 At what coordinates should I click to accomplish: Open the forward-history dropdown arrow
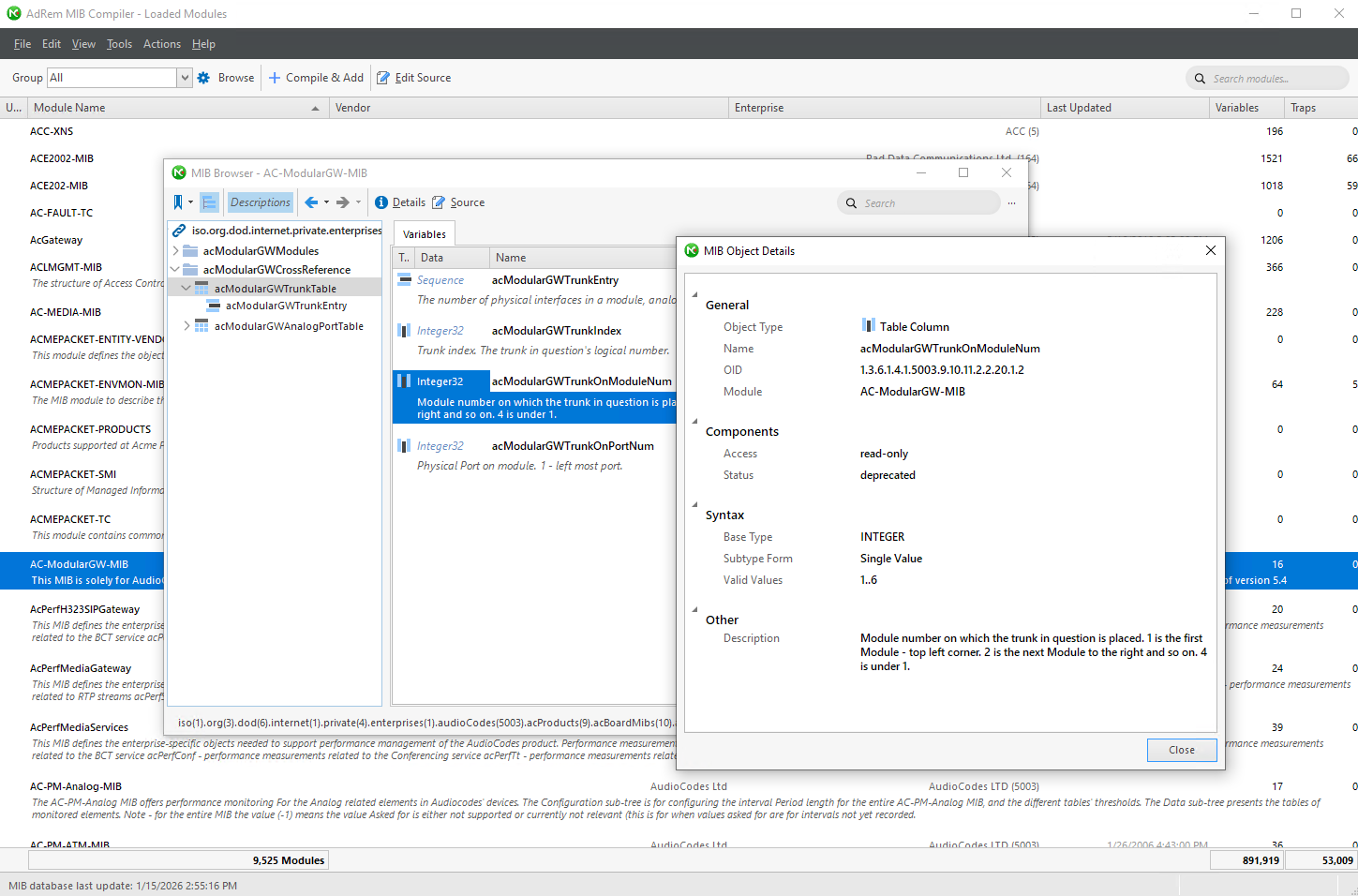[358, 202]
